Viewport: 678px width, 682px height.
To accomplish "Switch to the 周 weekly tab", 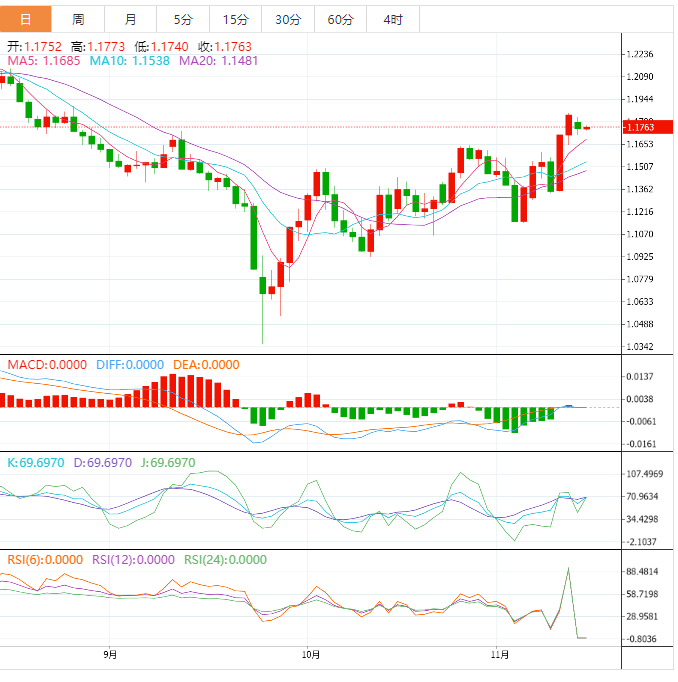I will [x=78, y=20].
